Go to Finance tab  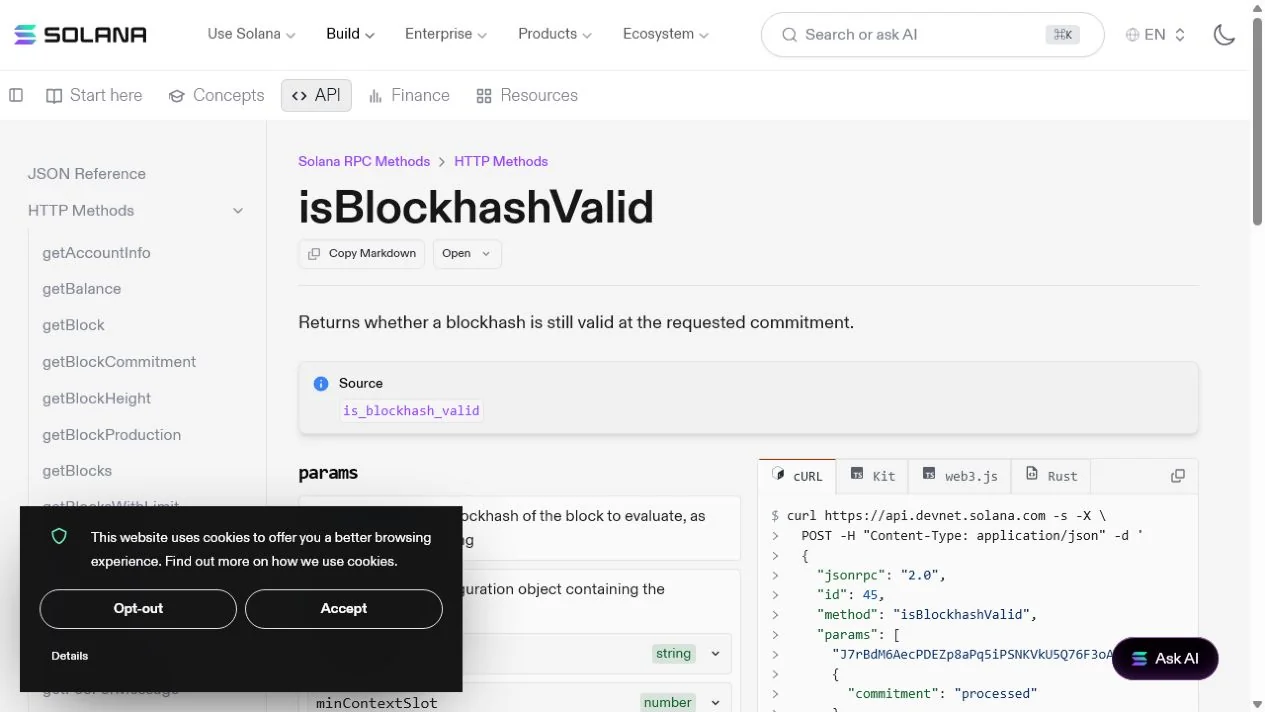pos(409,95)
